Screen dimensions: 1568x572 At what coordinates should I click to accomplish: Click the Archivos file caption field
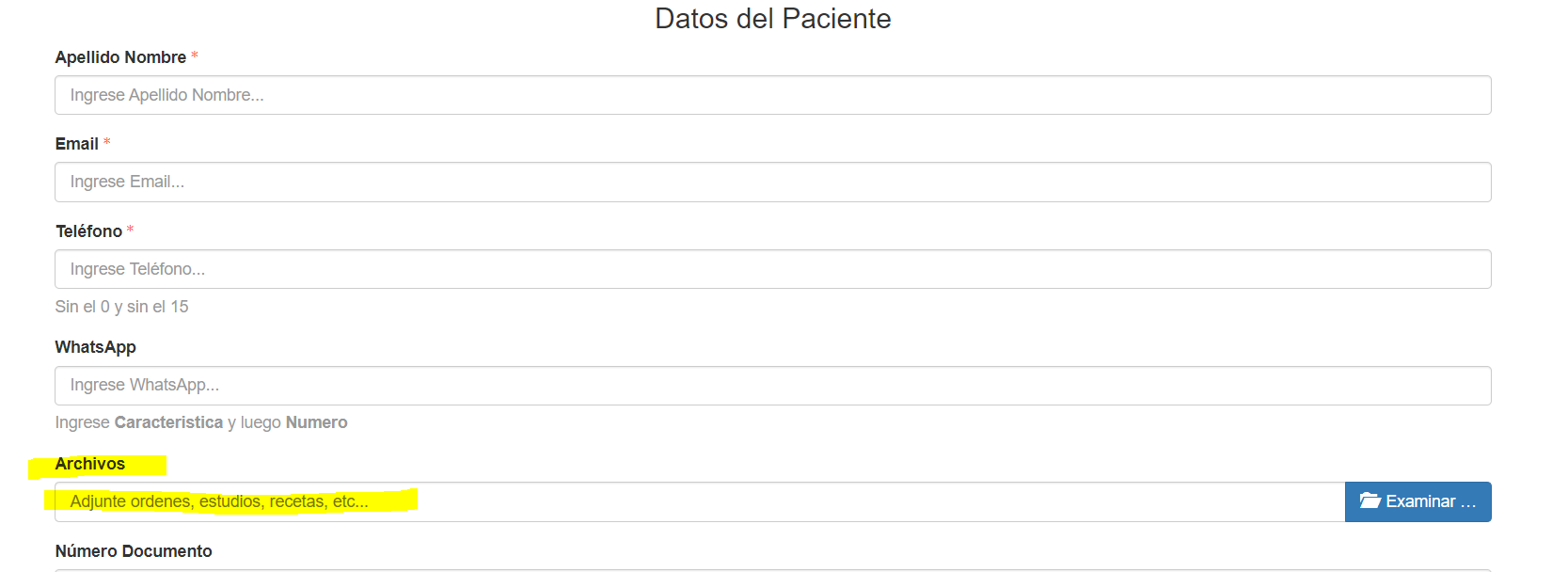click(698, 502)
